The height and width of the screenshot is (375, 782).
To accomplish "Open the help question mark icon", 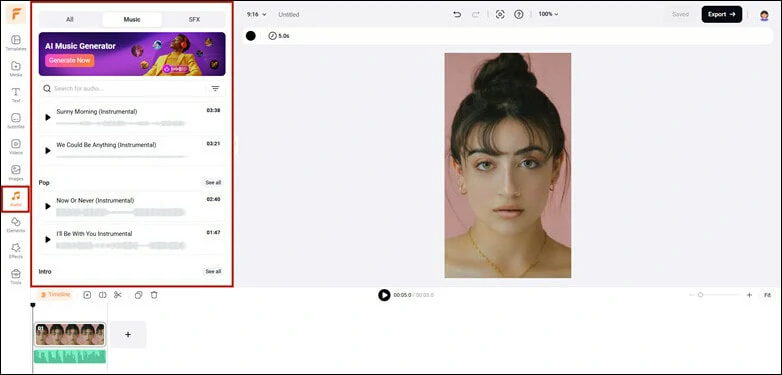I will (519, 14).
